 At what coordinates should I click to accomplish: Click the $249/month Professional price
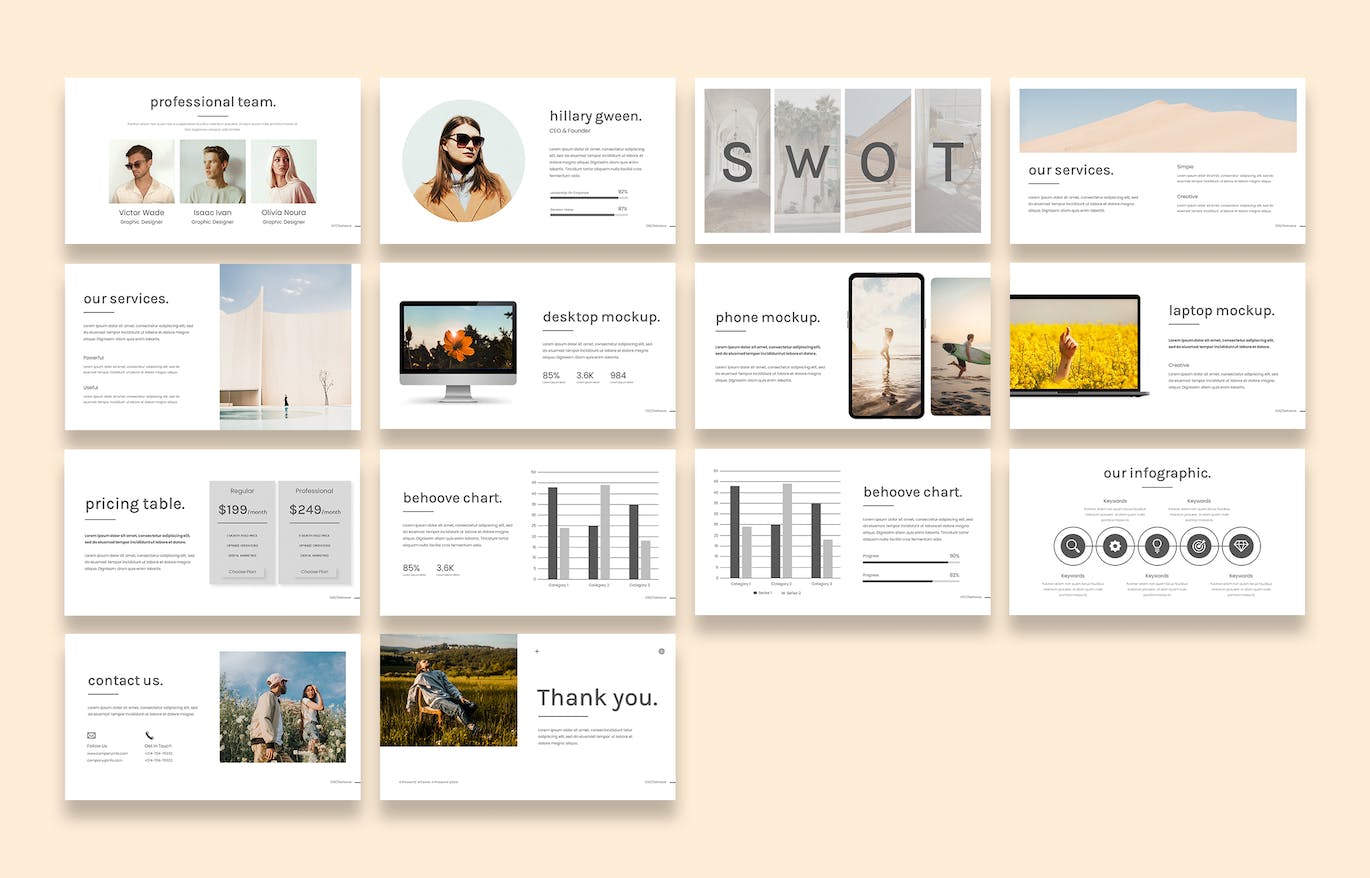tap(315, 510)
